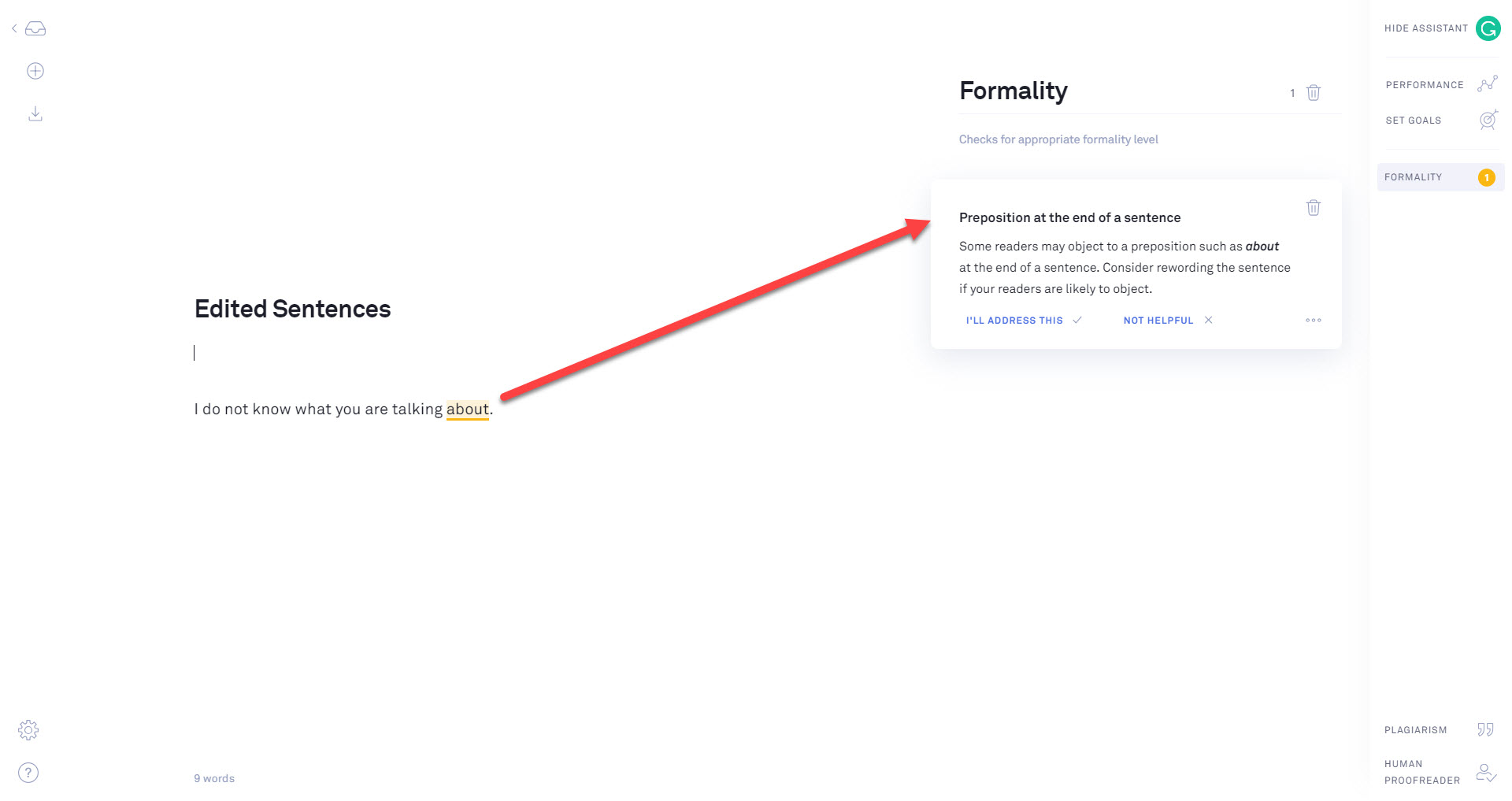Click the back chevron arrow
The image size is (1512, 801).
[x=14, y=29]
